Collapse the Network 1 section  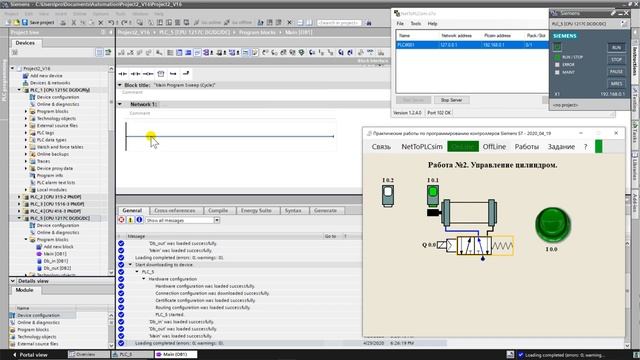120,104
